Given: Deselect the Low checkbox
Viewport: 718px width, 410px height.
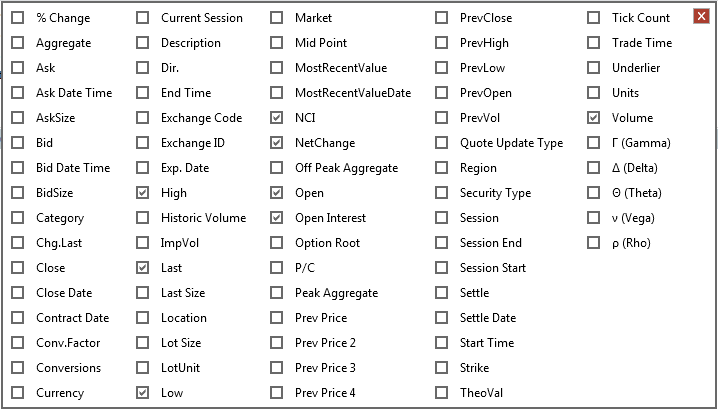Looking at the screenshot, I should click(142, 393).
